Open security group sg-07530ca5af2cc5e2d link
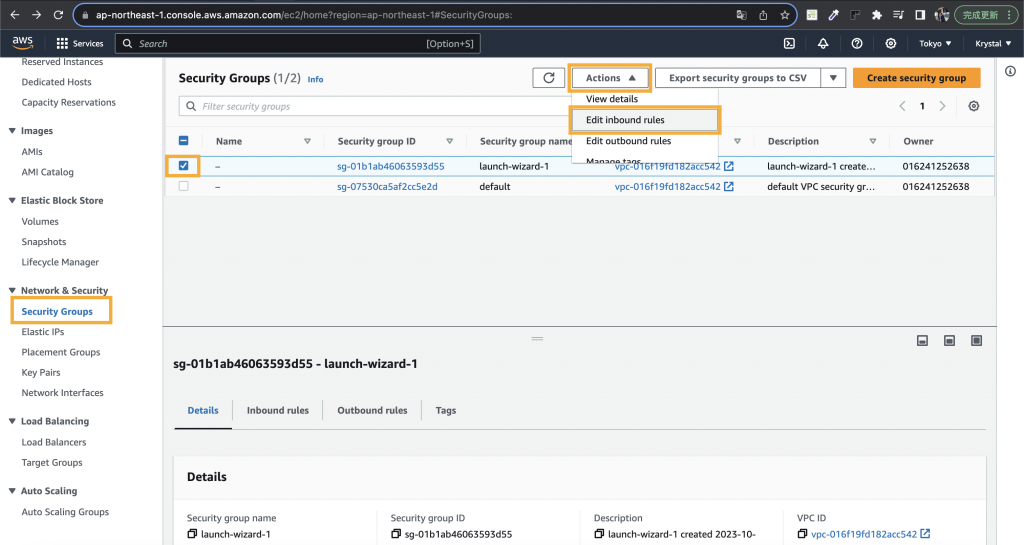 (x=387, y=187)
